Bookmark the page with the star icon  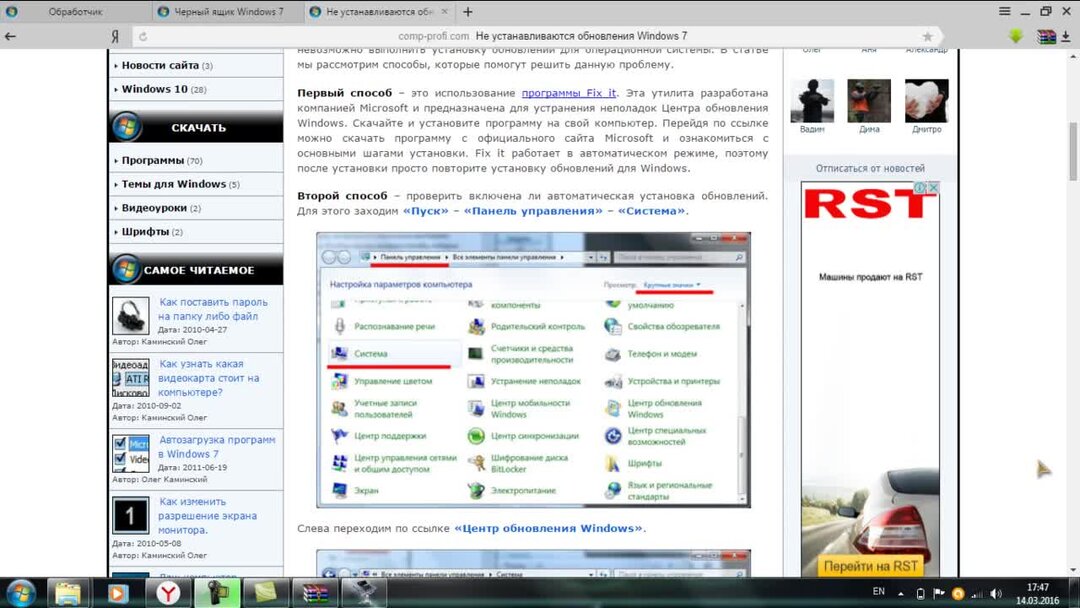pyautogui.click(x=927, y=36)
